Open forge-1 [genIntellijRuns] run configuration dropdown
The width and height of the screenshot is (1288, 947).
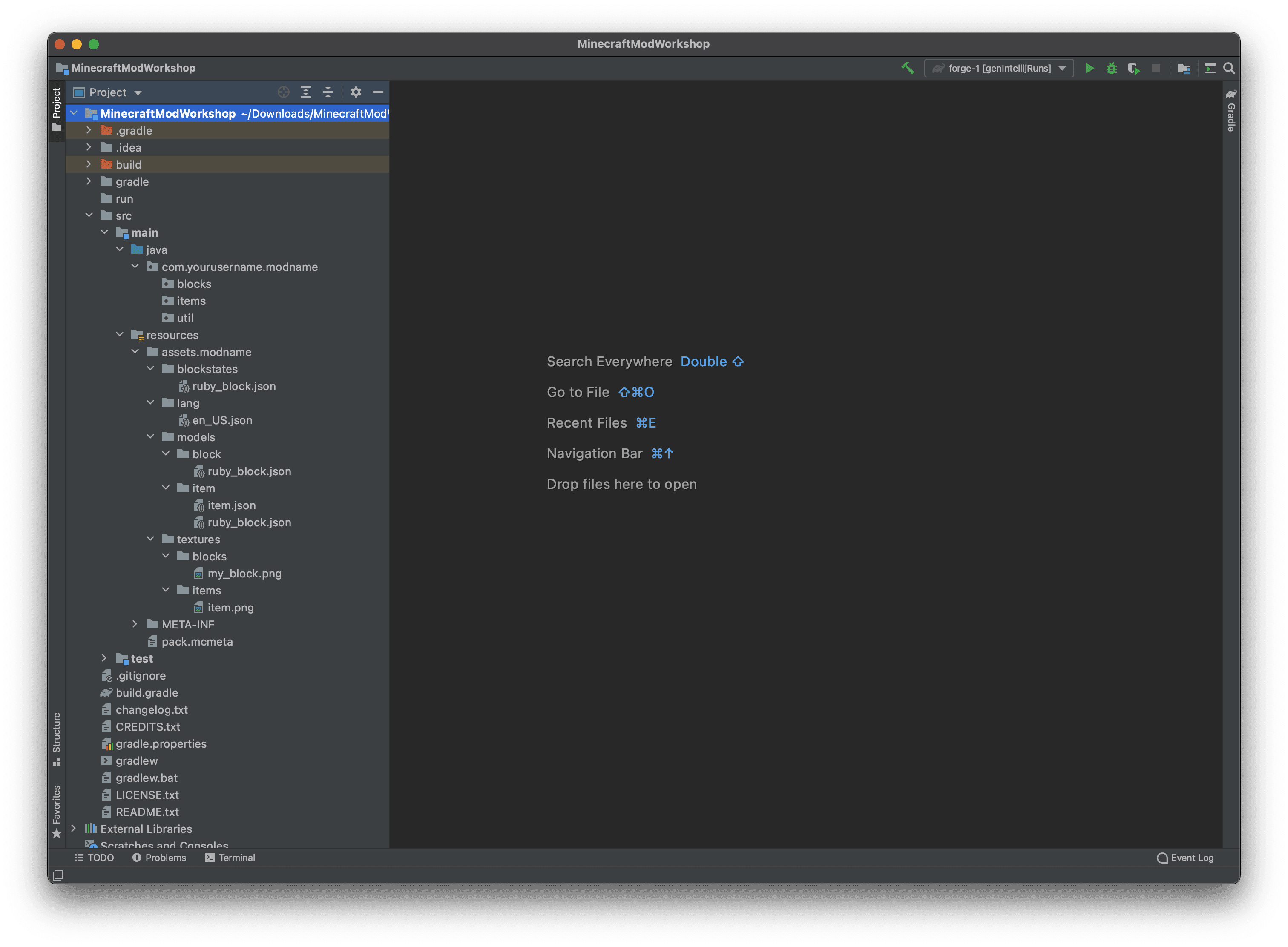coord(998,68)
